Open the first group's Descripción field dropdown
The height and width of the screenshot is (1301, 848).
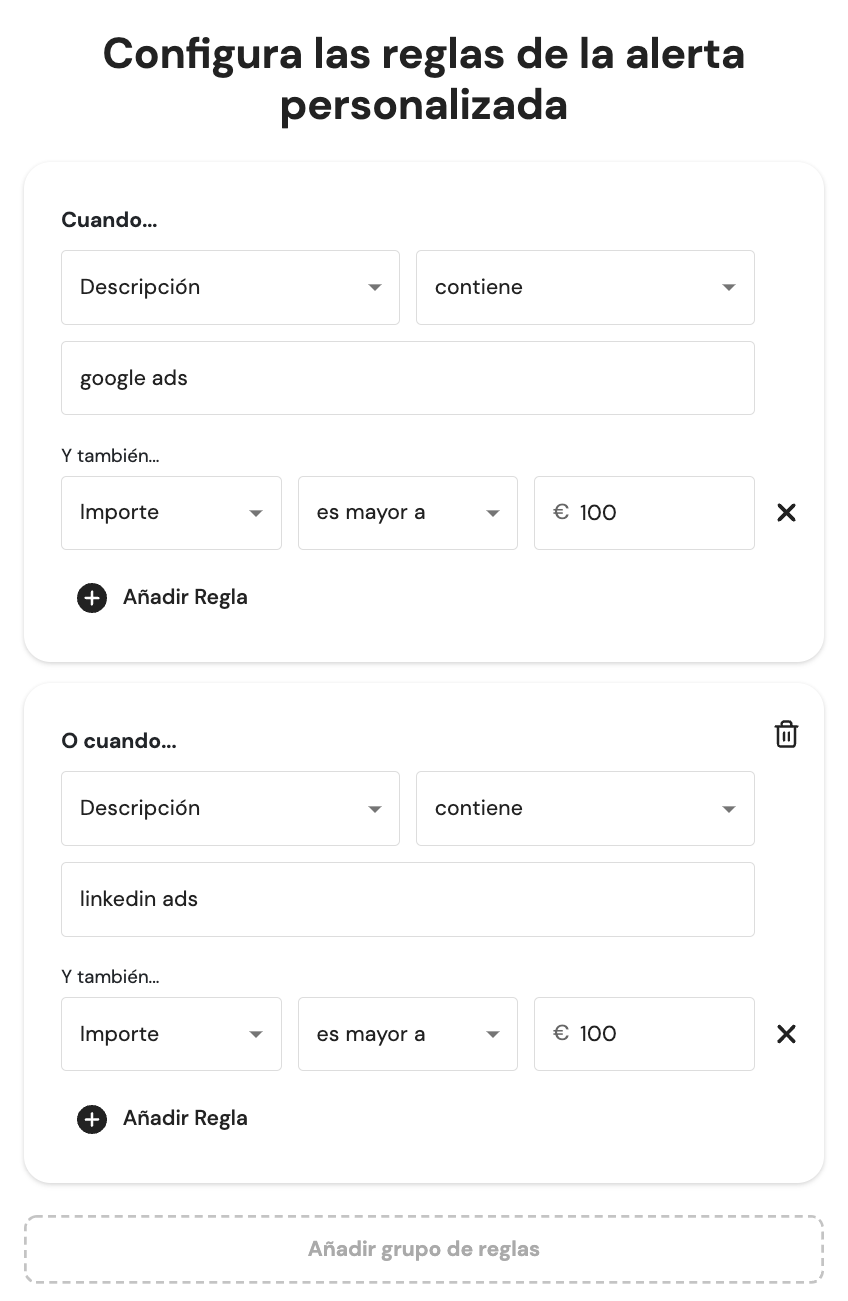click(230, 288)
